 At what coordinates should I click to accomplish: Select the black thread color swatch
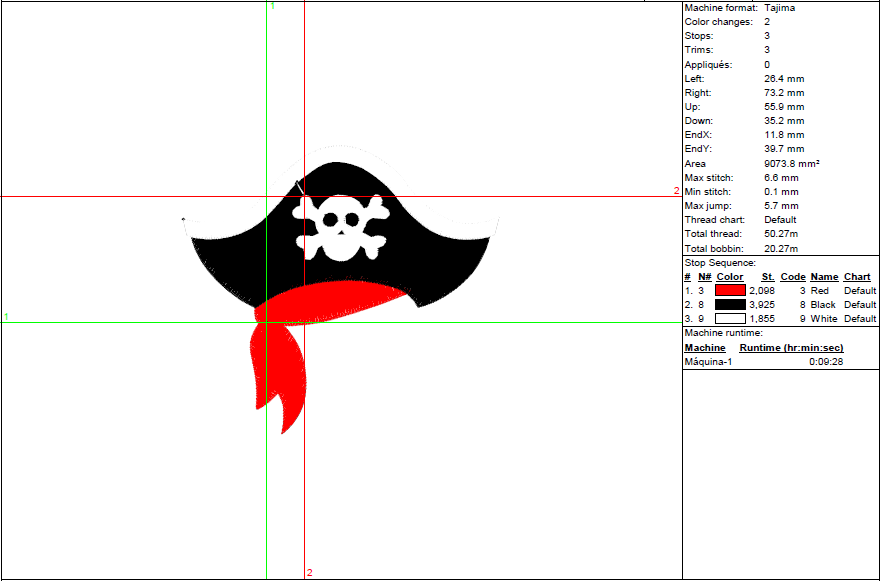click(730, 304)
